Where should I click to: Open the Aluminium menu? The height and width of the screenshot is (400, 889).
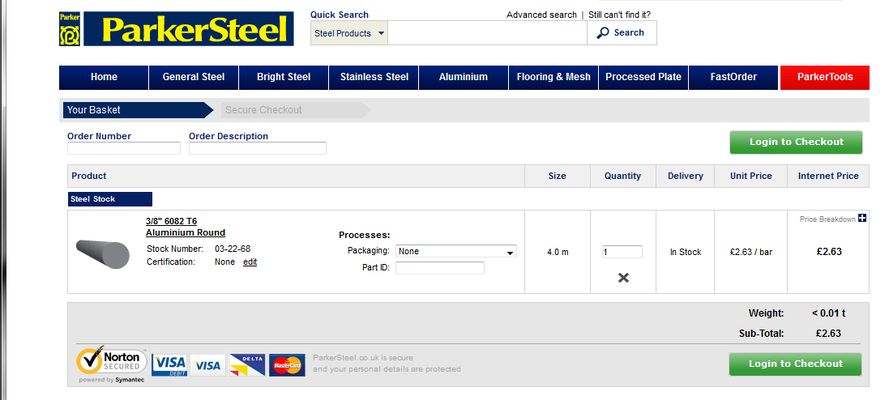coord(463,77)
